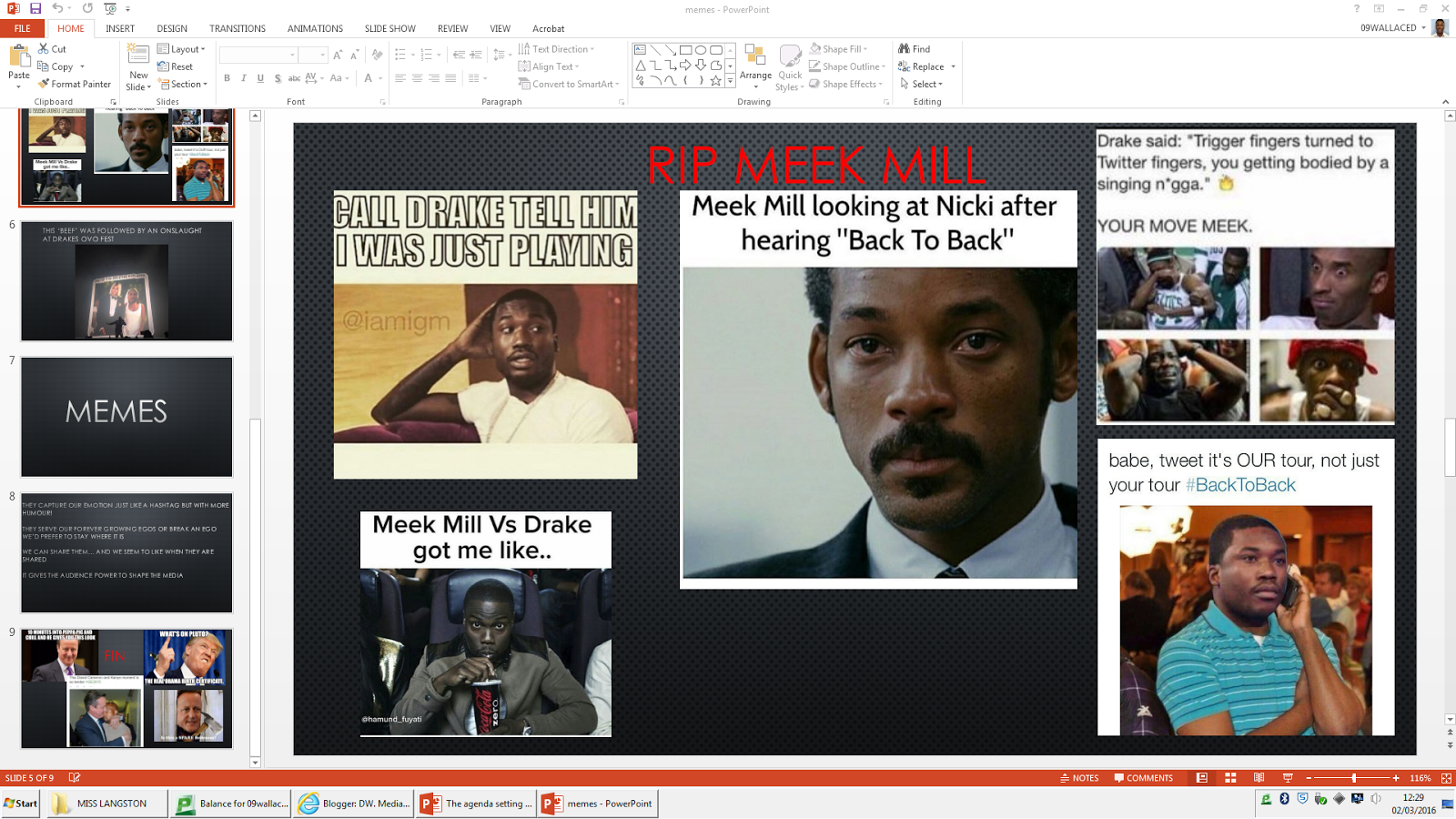The image size is (1456, 819).
Task: Toggle Italic formatting
Action: coord(244,78)
